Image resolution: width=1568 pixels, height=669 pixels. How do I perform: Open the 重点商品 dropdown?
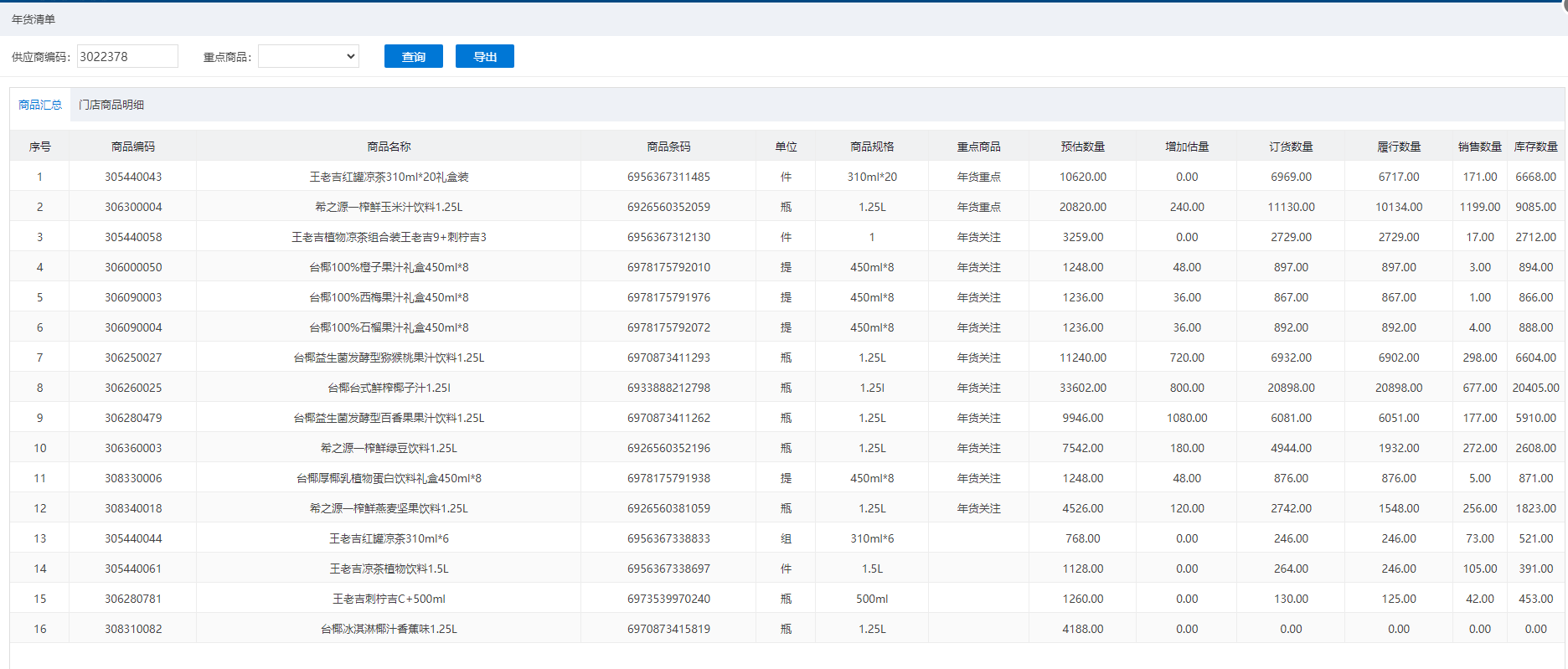coord(308,56)
